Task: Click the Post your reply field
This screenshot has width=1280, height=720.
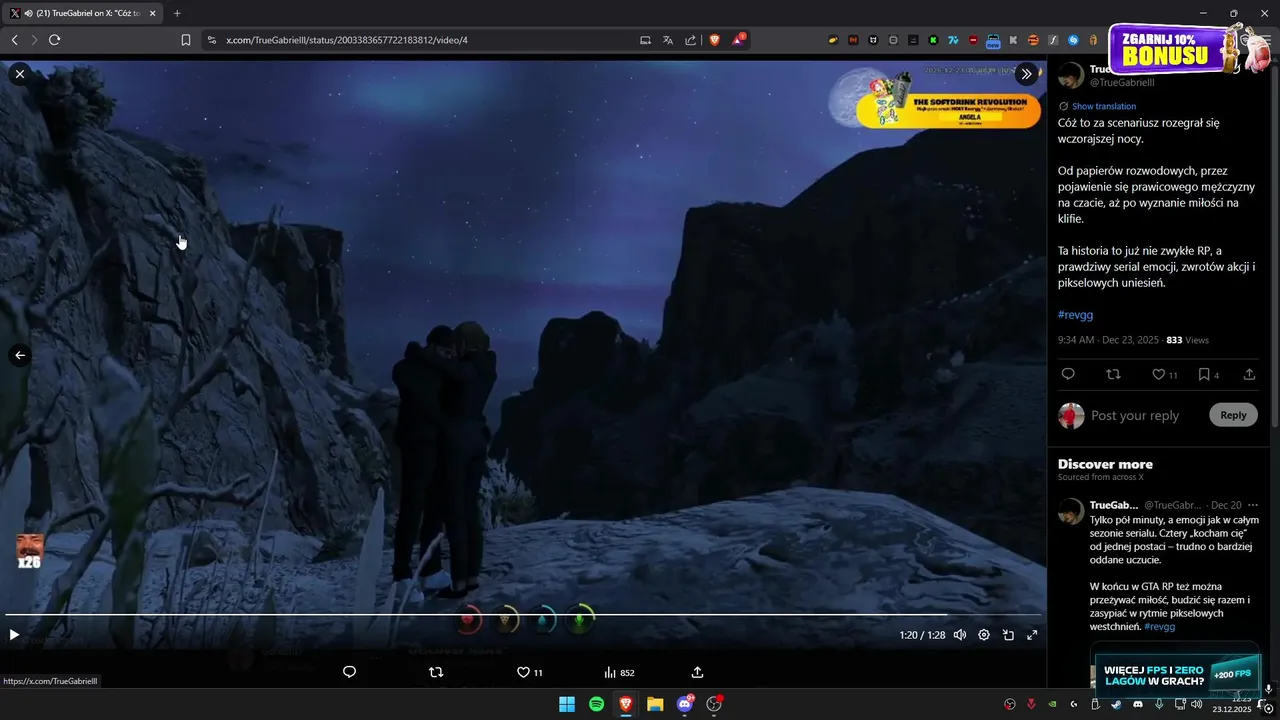Action: click(x=1135, y=415)
